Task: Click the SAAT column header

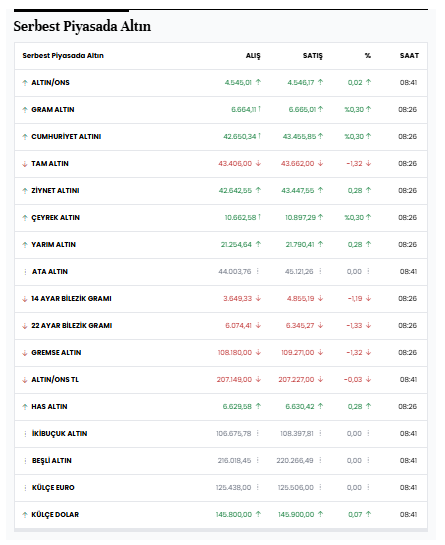Action: (x=409, y=56)
